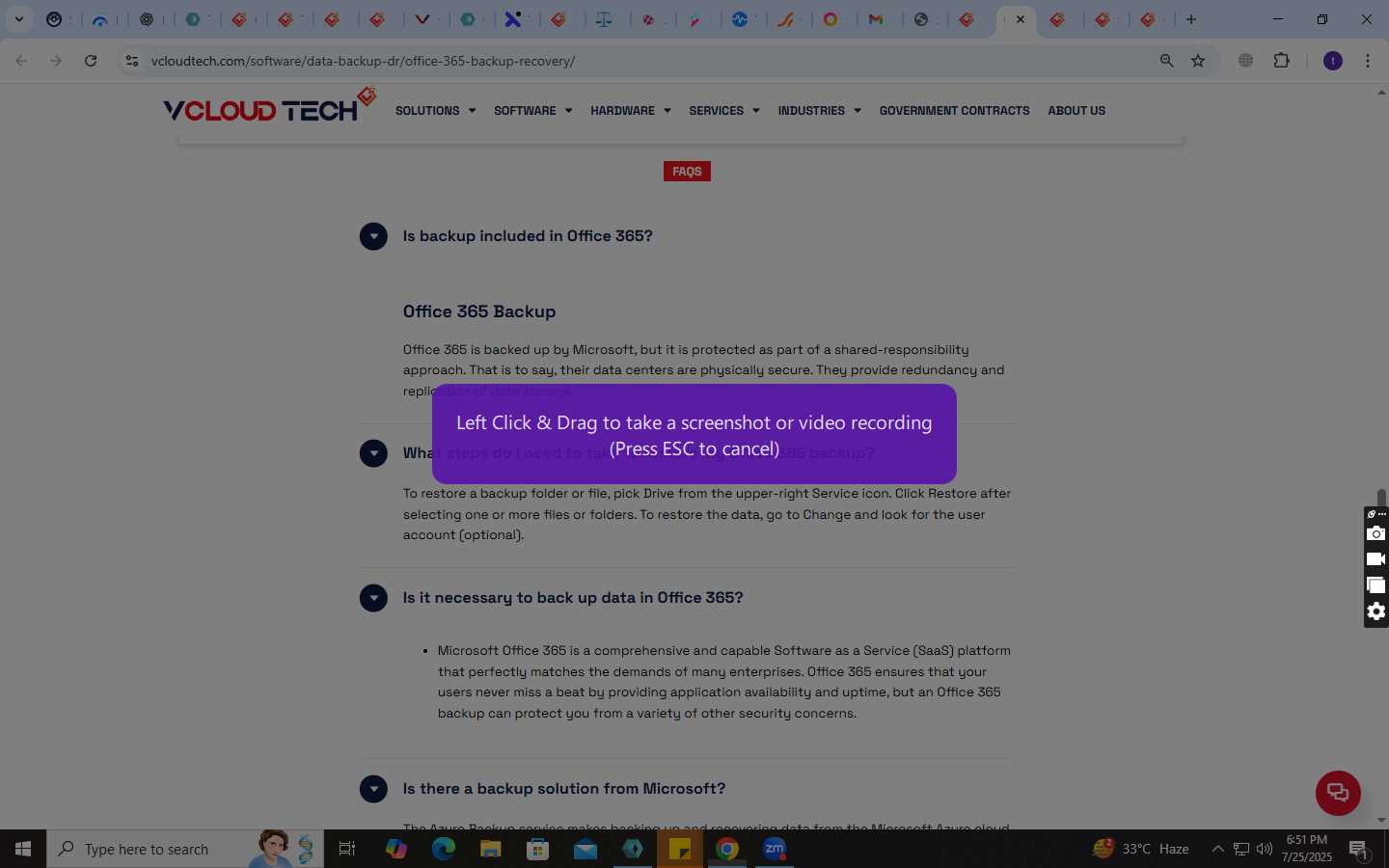Go to ABOUT US page
Screen dimensions: 1389x868
pyautogui.click(x=1076, y=111)
